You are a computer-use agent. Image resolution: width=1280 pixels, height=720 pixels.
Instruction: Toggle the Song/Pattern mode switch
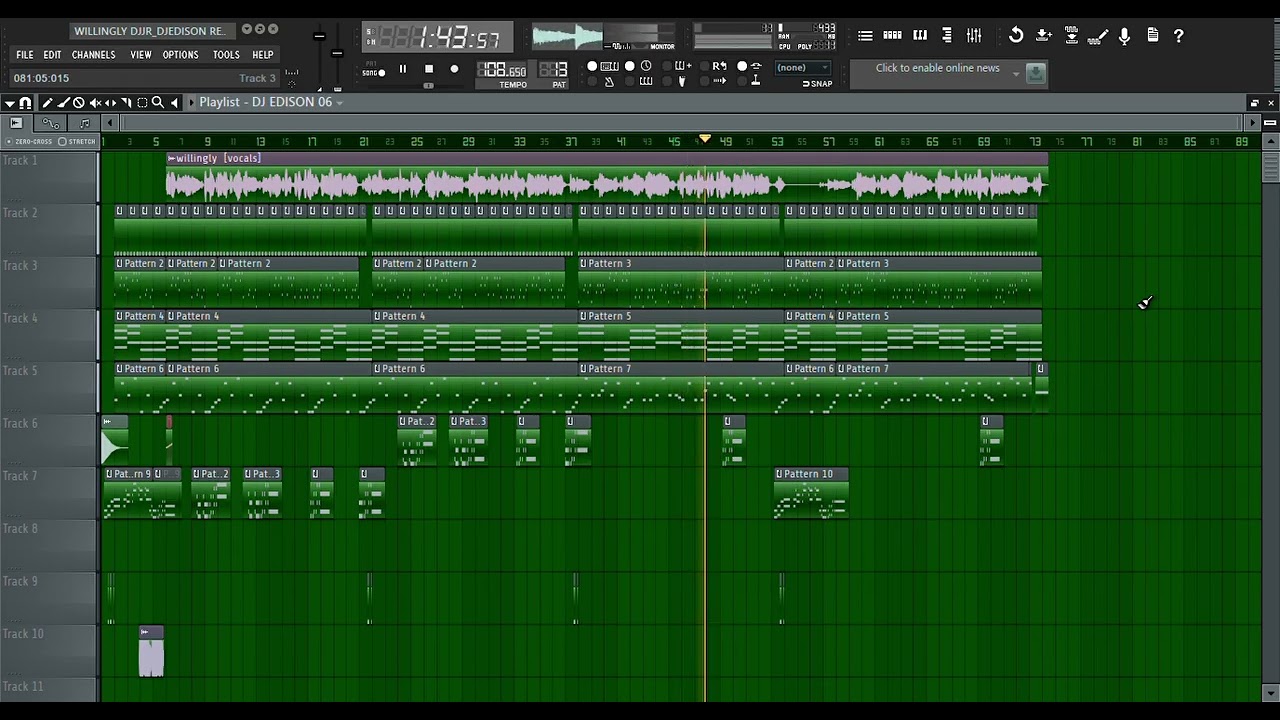(x=374, y=71)
